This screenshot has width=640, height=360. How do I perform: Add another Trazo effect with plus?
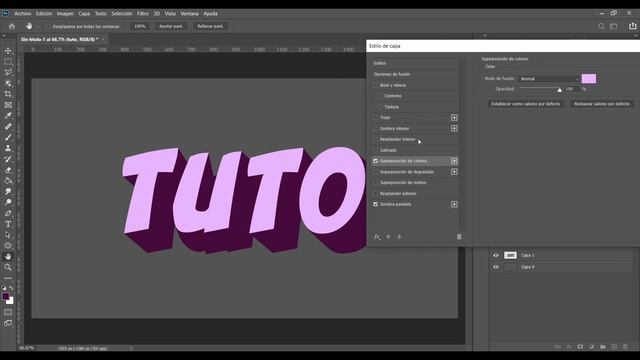coord(454,118)
